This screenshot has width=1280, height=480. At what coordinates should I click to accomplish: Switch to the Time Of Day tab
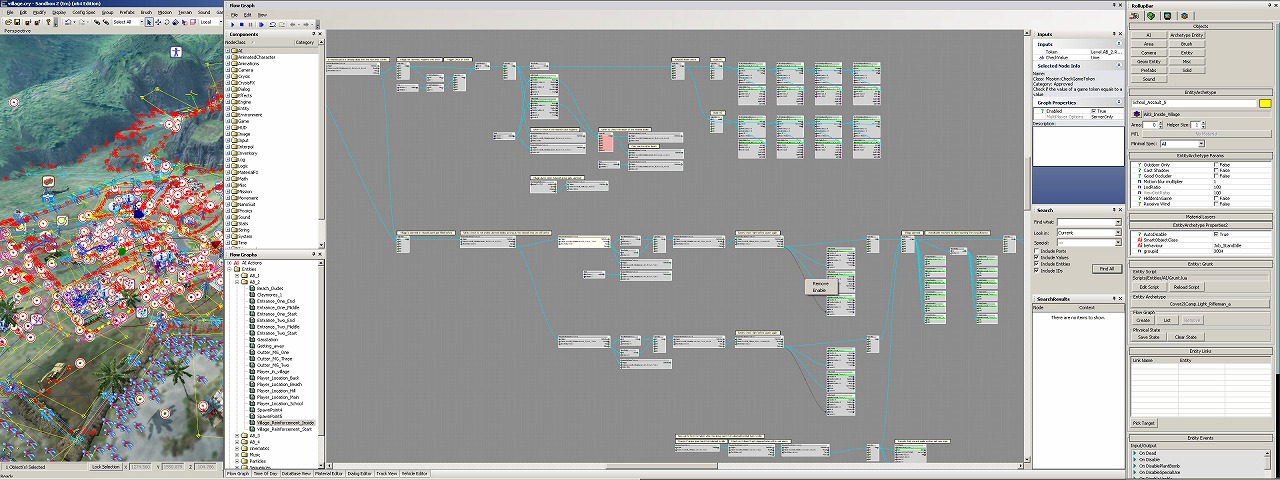(265, 473)
